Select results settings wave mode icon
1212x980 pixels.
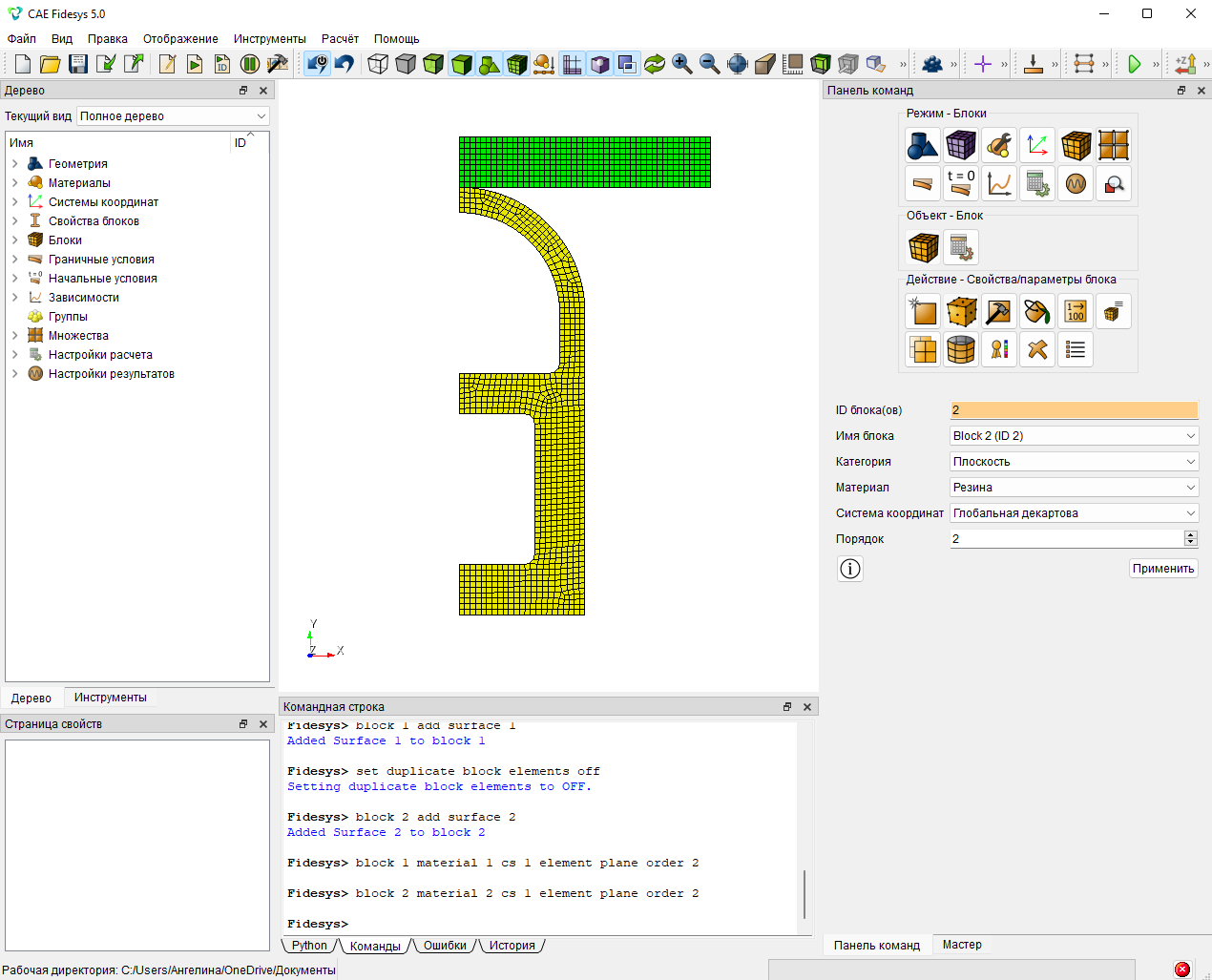coord(1076,183)
